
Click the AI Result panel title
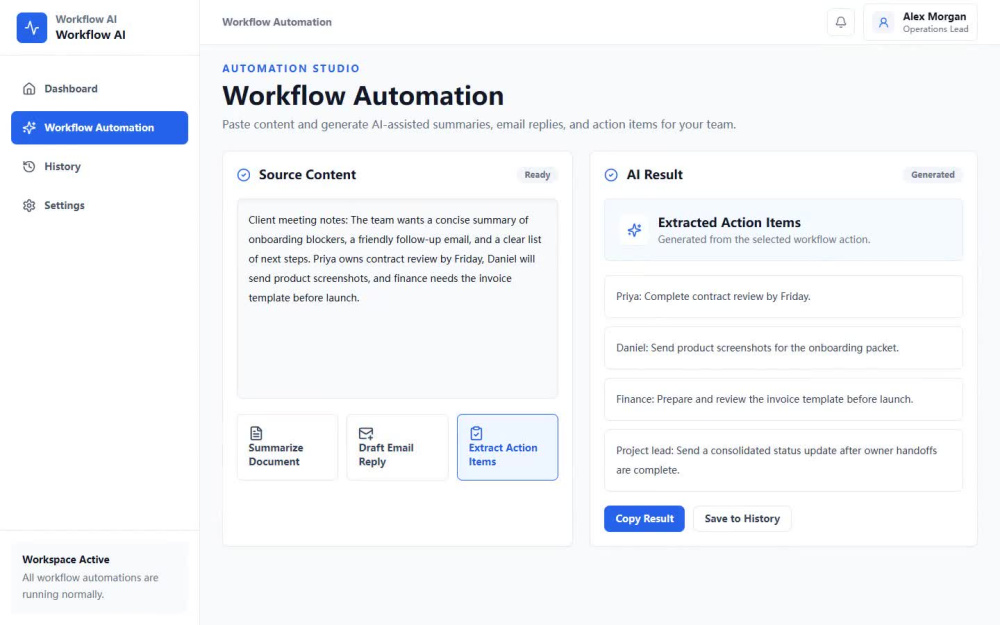(654, 175)
